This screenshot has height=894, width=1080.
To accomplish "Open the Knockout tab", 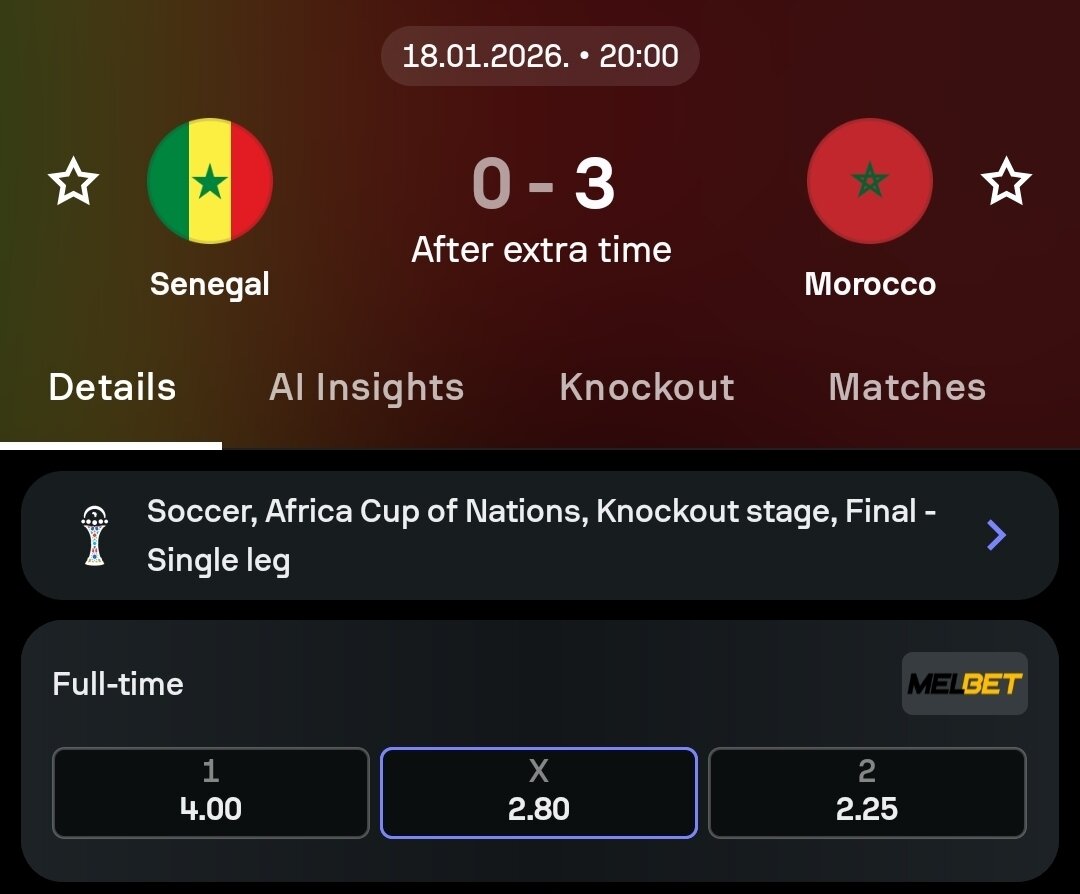I will (647, 388).
